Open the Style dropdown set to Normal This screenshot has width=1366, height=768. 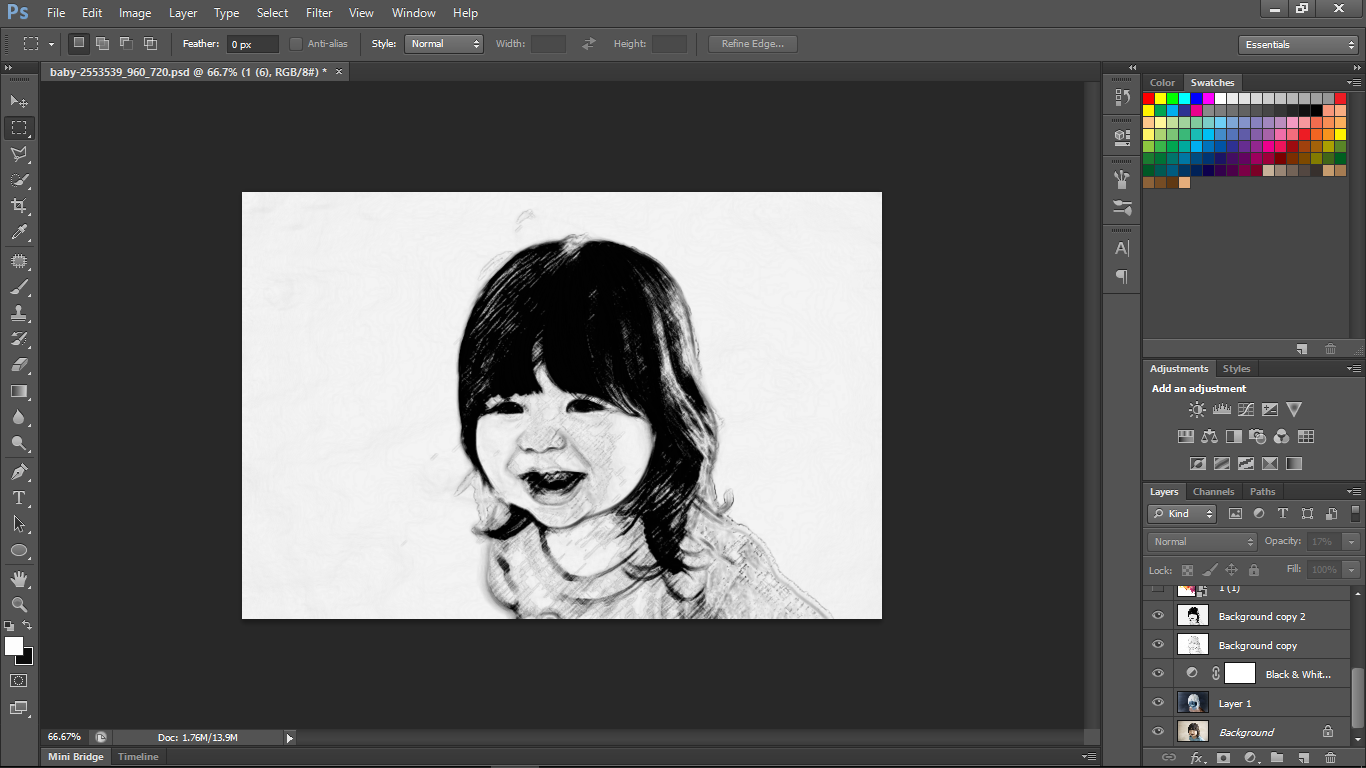444,44
